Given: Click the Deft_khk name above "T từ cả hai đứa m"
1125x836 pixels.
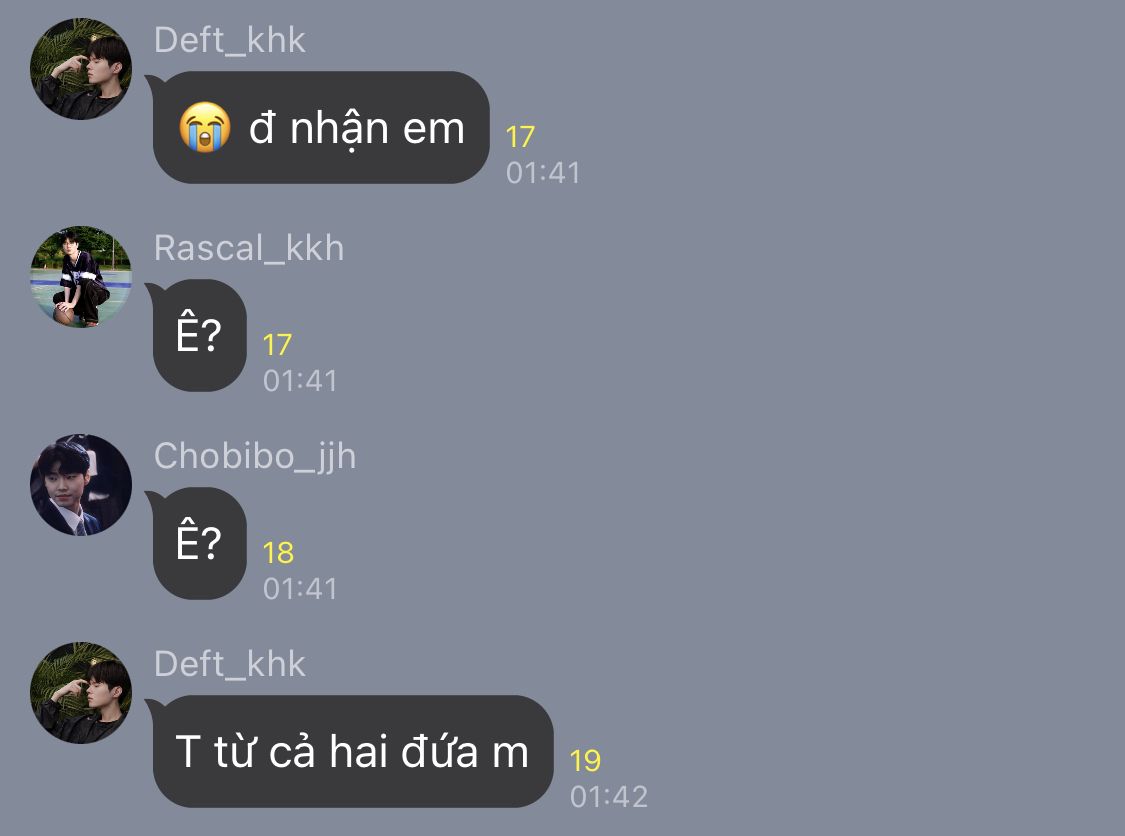Looking at the screenshot, I should [x=230, y=664].
